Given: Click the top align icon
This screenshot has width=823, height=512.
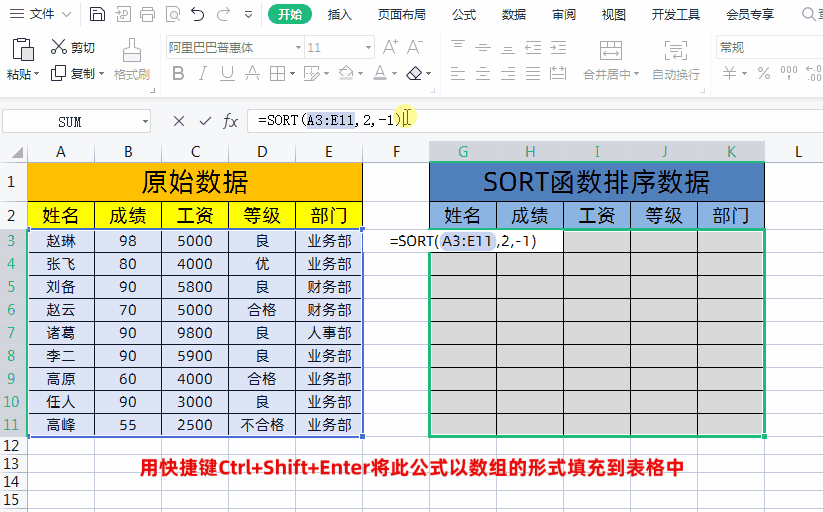Looking at the screenshot, I should pos(458,47).
